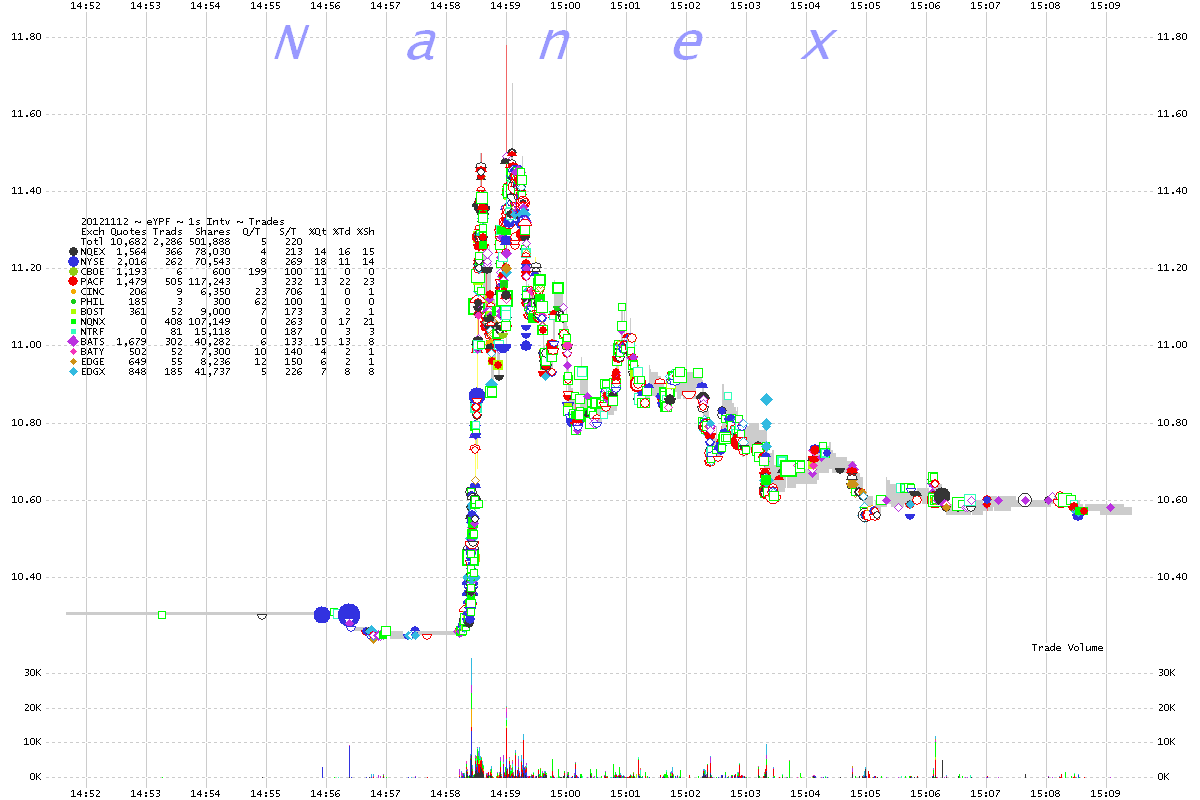Viewport: 1200px width, 800px height.
Task: Click the brown EDGE legend diamond
Action: coord(73,361)
